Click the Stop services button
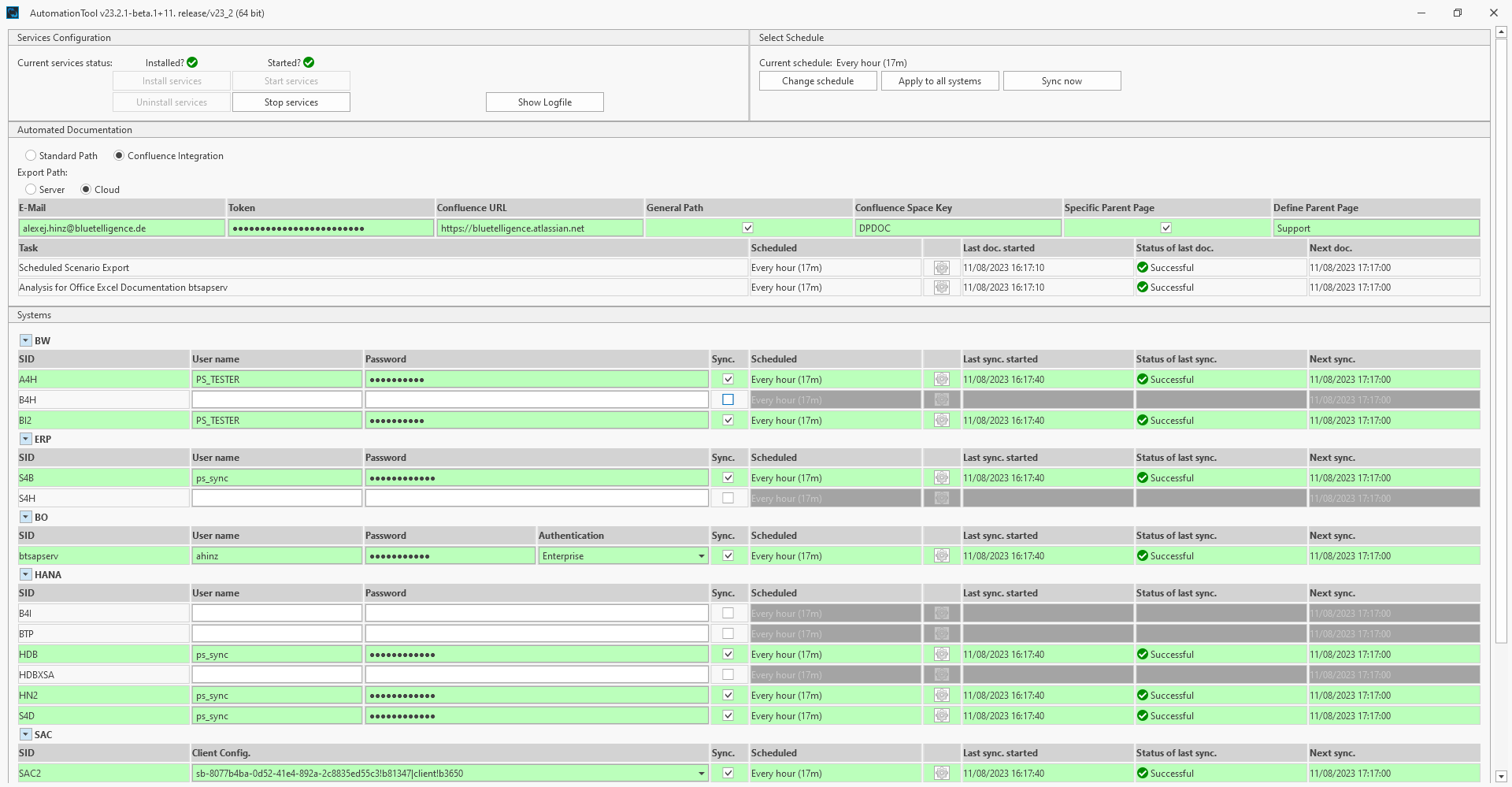The image size is (1512, 787). (x=291, y=102)
